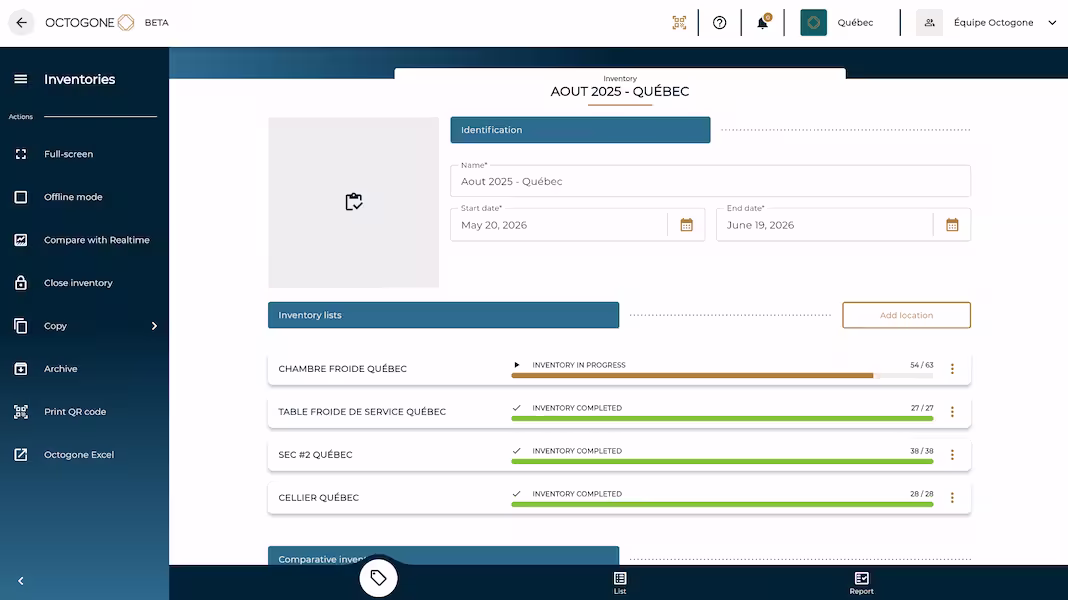Switch to the List tab

[x=620, y=583]
